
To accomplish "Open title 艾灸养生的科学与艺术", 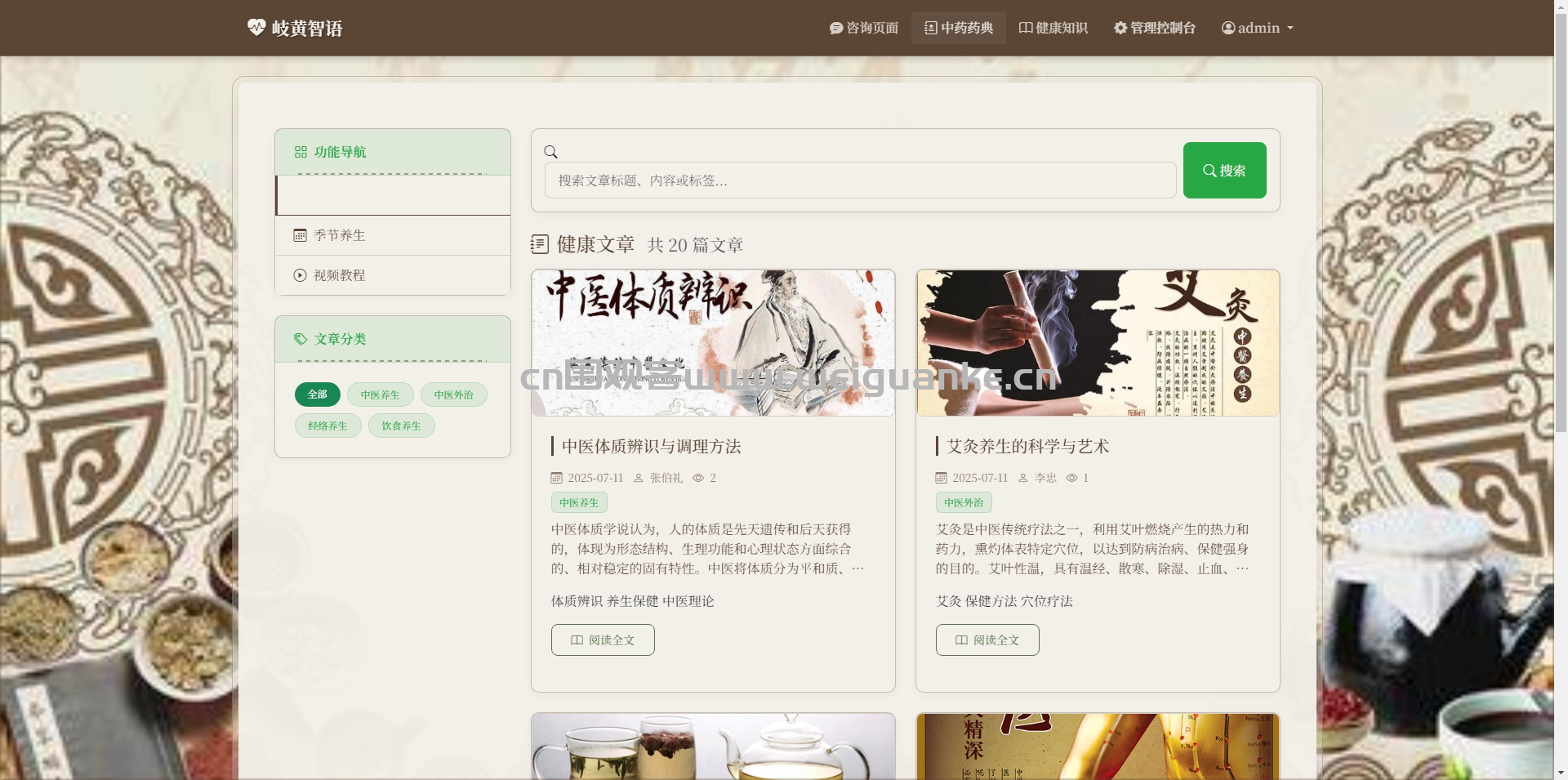I will 1028,446.
